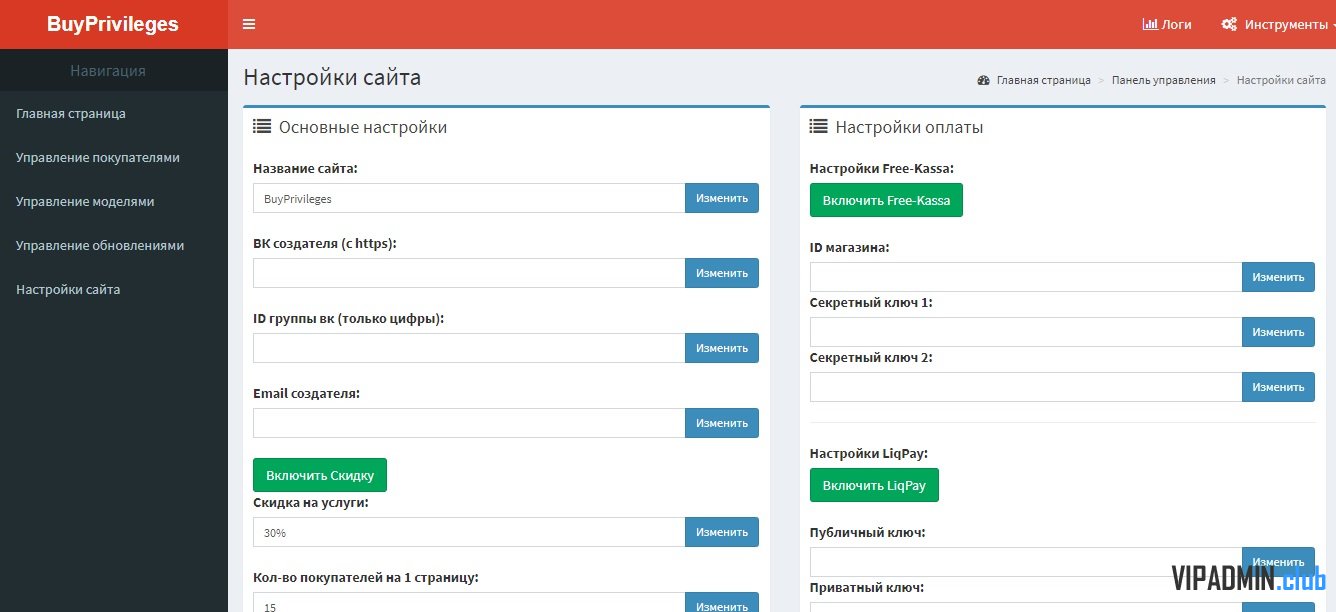Click Изменить for Скидка на услуги
1336x612 pixels.
[722, 532]
